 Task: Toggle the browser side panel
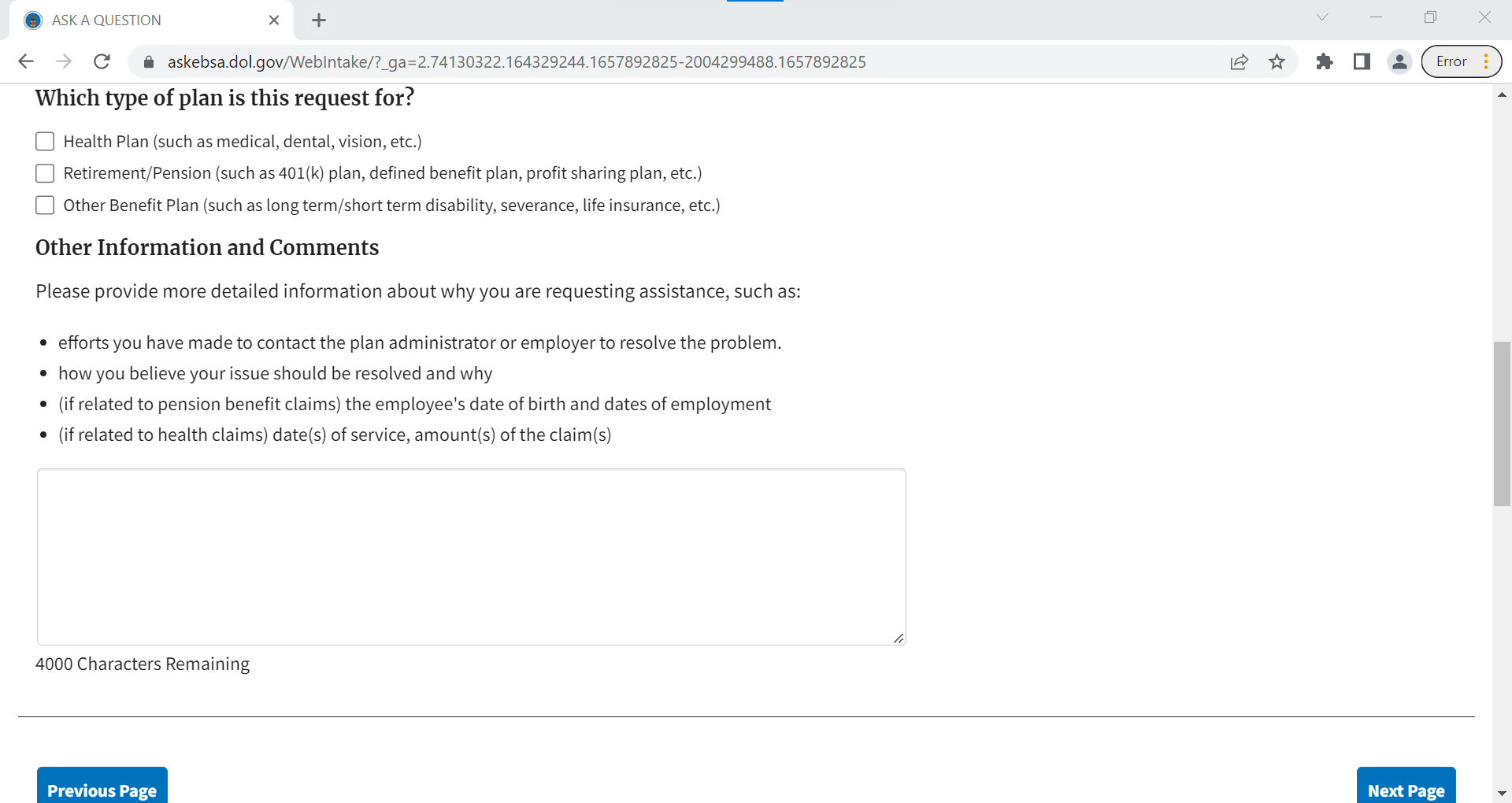(x=1362, y=61)
